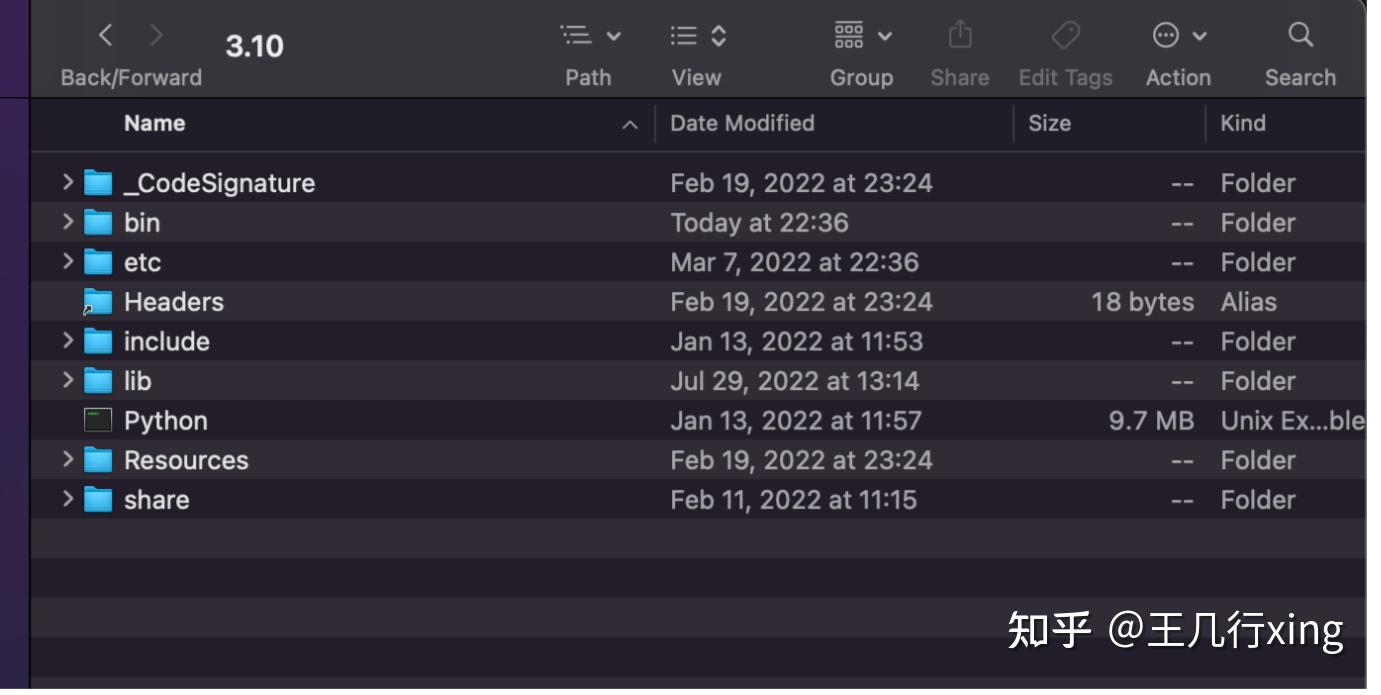
Task: Collapse arrow next to lib folder
Action: (66, 380)
